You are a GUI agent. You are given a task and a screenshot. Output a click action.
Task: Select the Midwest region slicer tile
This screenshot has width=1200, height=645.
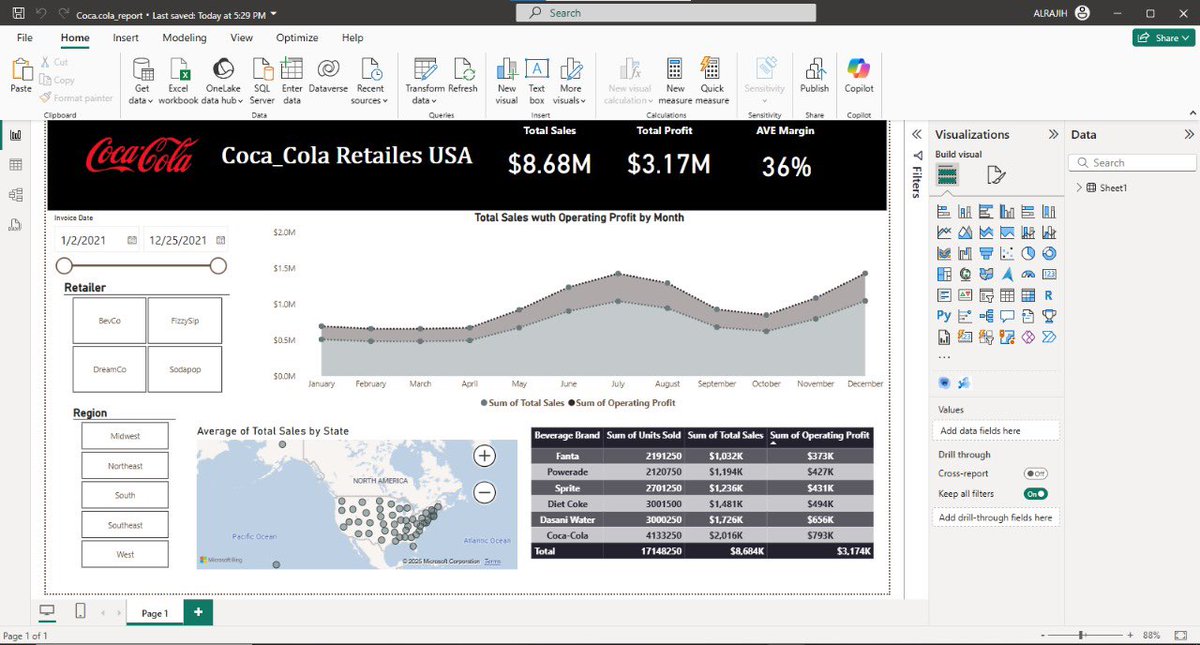[125, 436]
